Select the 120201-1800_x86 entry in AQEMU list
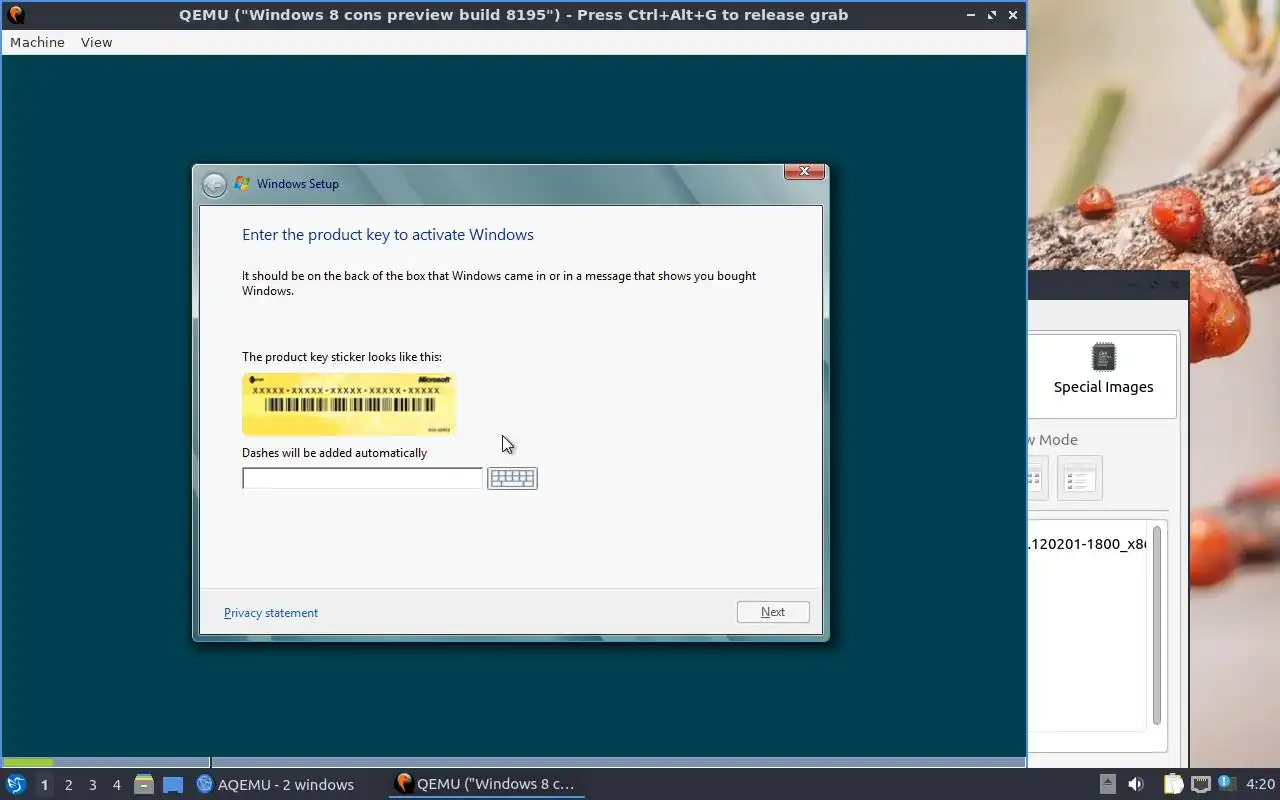Image resolution: width=1280 pixels, height=800 pixels. pyautogui.click(x=1087, y=544)
